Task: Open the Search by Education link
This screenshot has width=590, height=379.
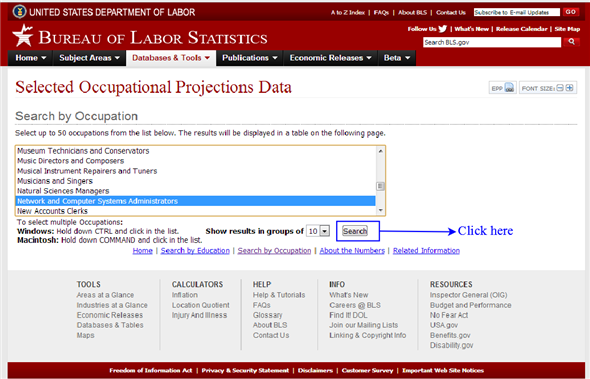Action: (x=195, y=251)
